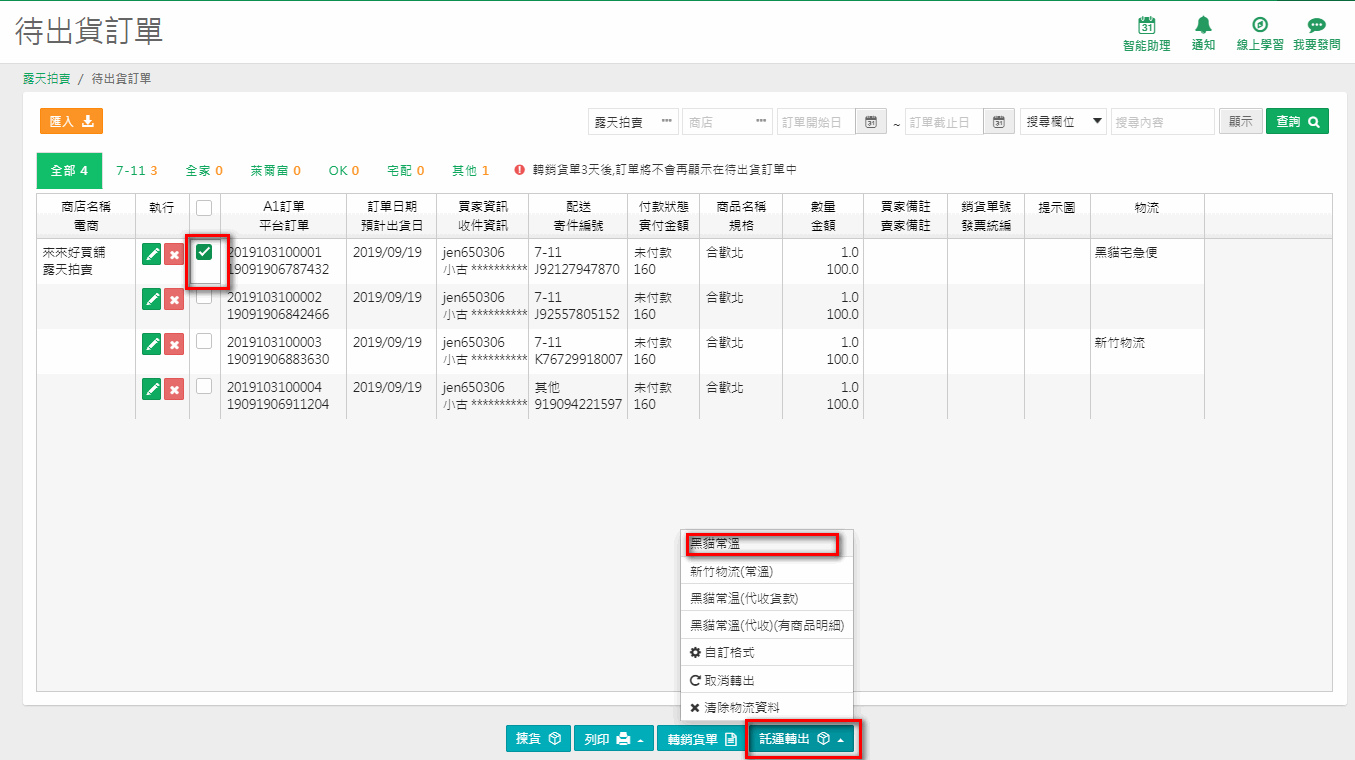
Task: Switch to the 全家 tab
Action: pos(204,171)
